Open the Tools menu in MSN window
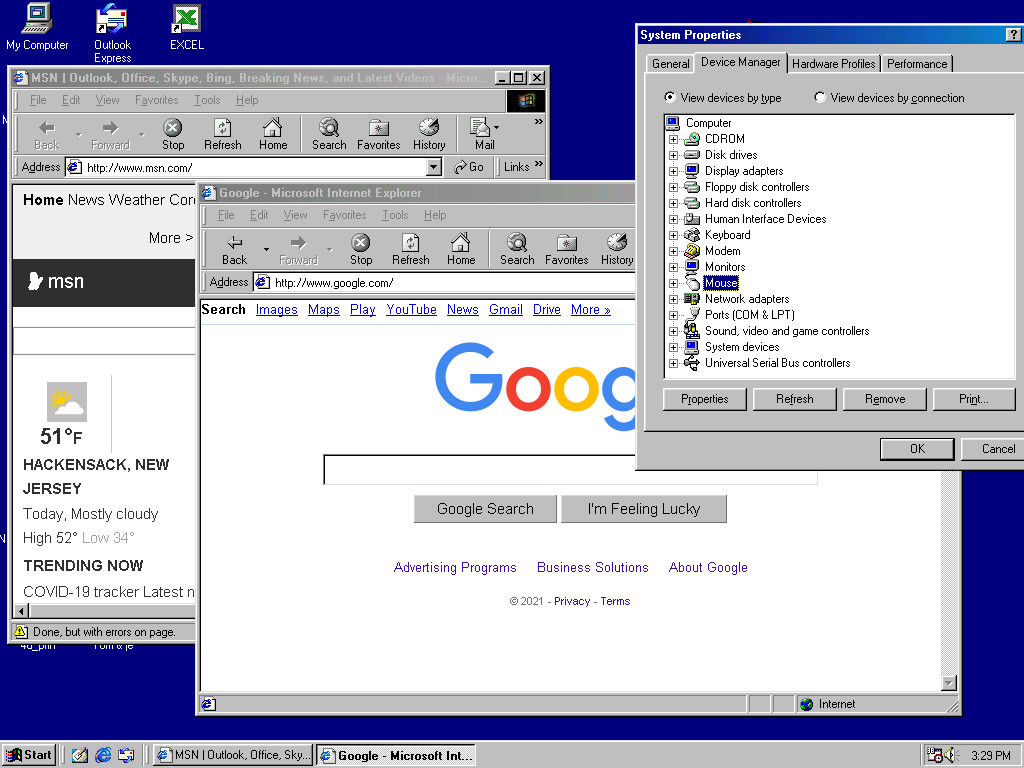This screenshot has height=768, width=1024. click(207, 100)
